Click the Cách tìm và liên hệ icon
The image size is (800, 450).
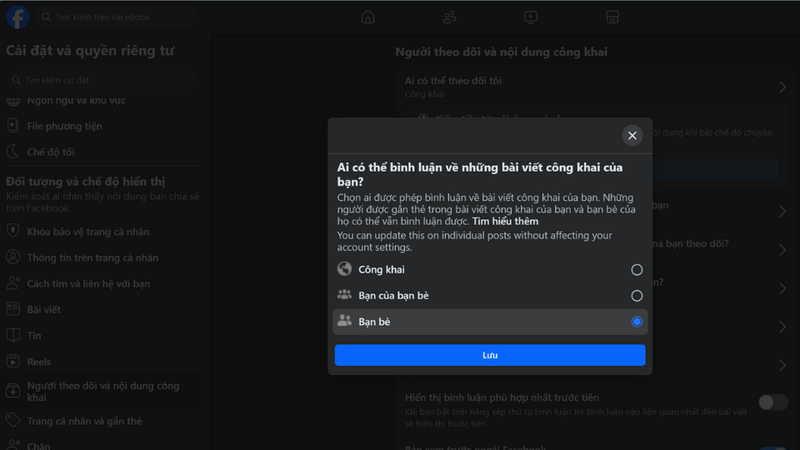tap(13, 283)
